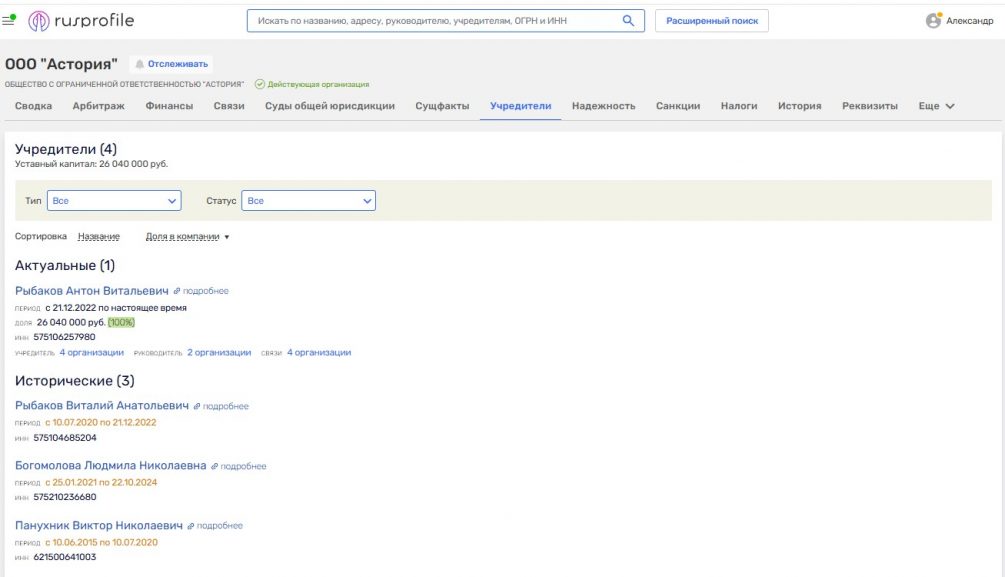
Task: Switch to the Арбитраж tab
Action: point(98,106)
